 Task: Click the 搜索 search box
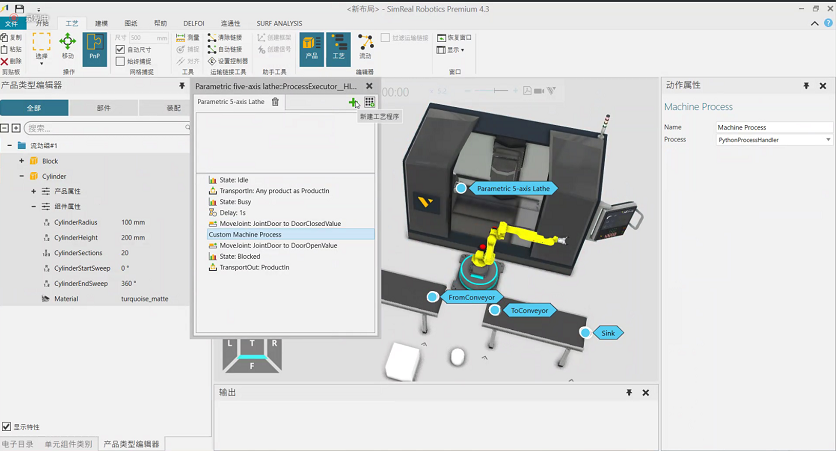(107, 128)
